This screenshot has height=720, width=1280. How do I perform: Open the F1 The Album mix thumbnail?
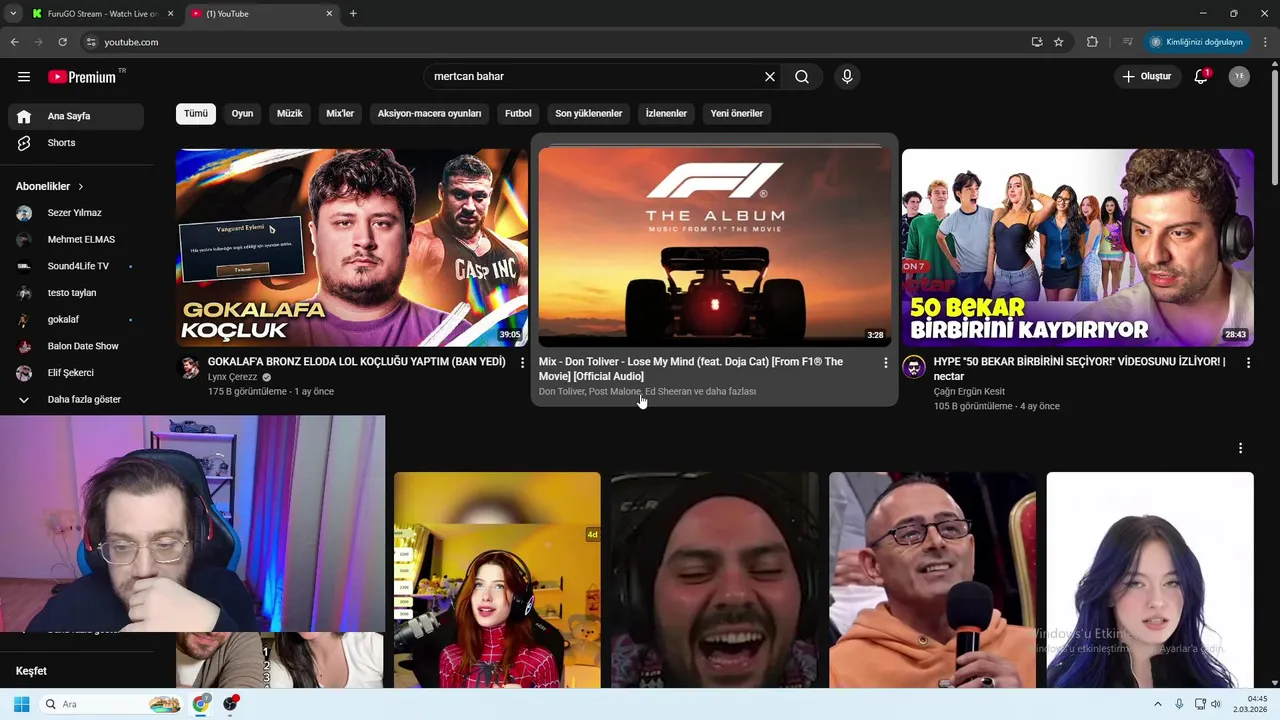pos(715,248)
